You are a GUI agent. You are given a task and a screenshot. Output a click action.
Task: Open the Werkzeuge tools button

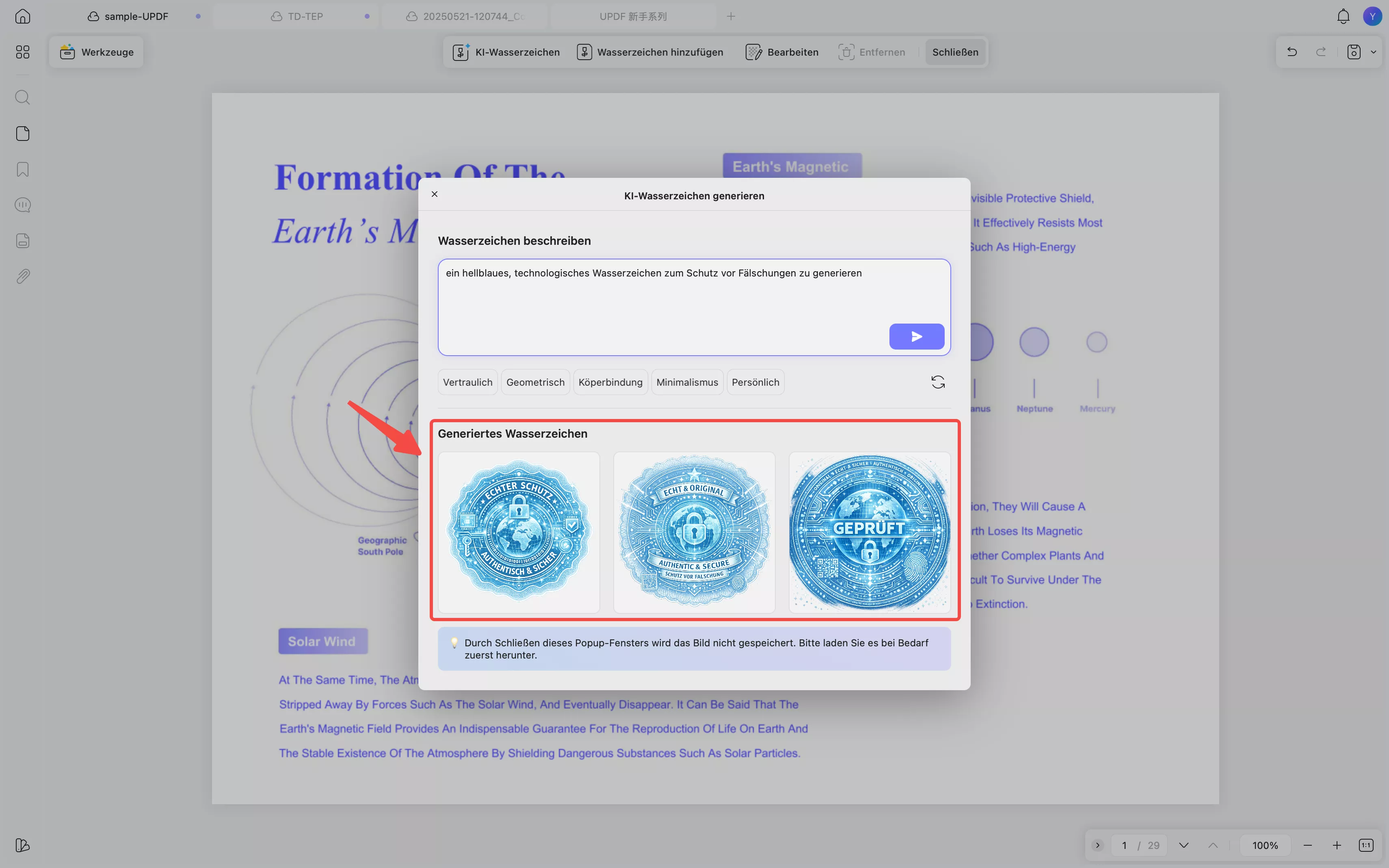pyautogui.click(x=97, y=52)
